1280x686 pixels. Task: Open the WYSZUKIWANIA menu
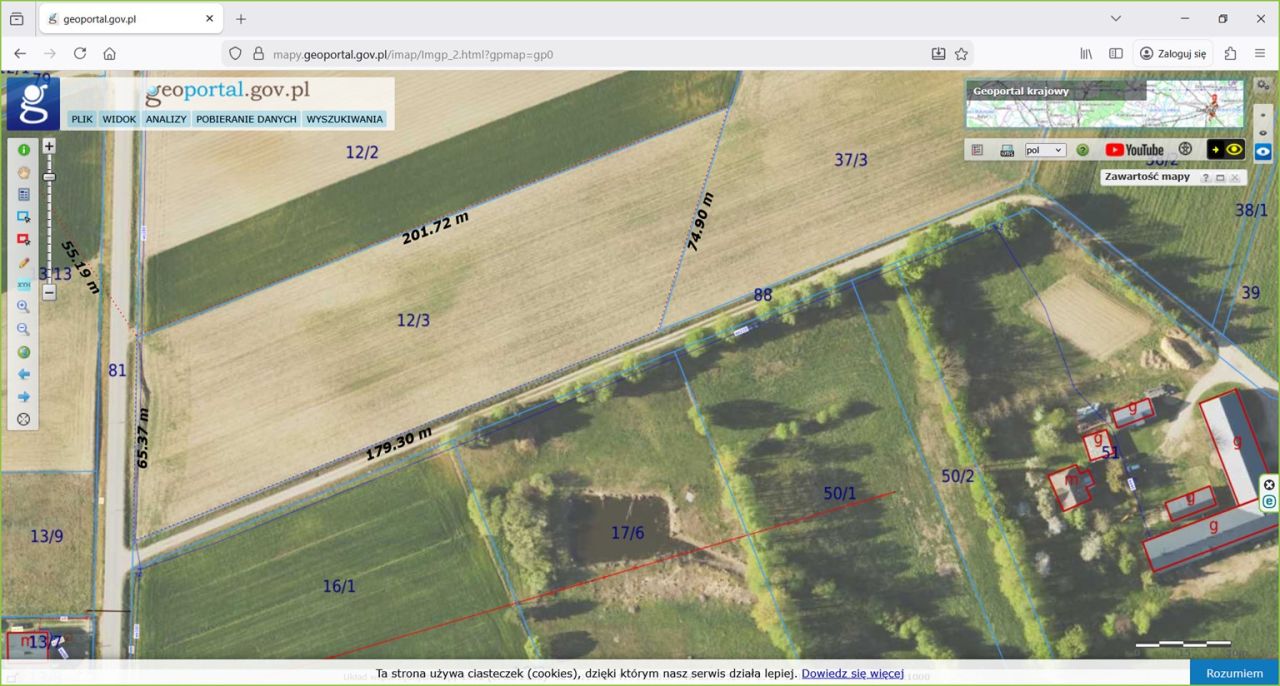344,119
